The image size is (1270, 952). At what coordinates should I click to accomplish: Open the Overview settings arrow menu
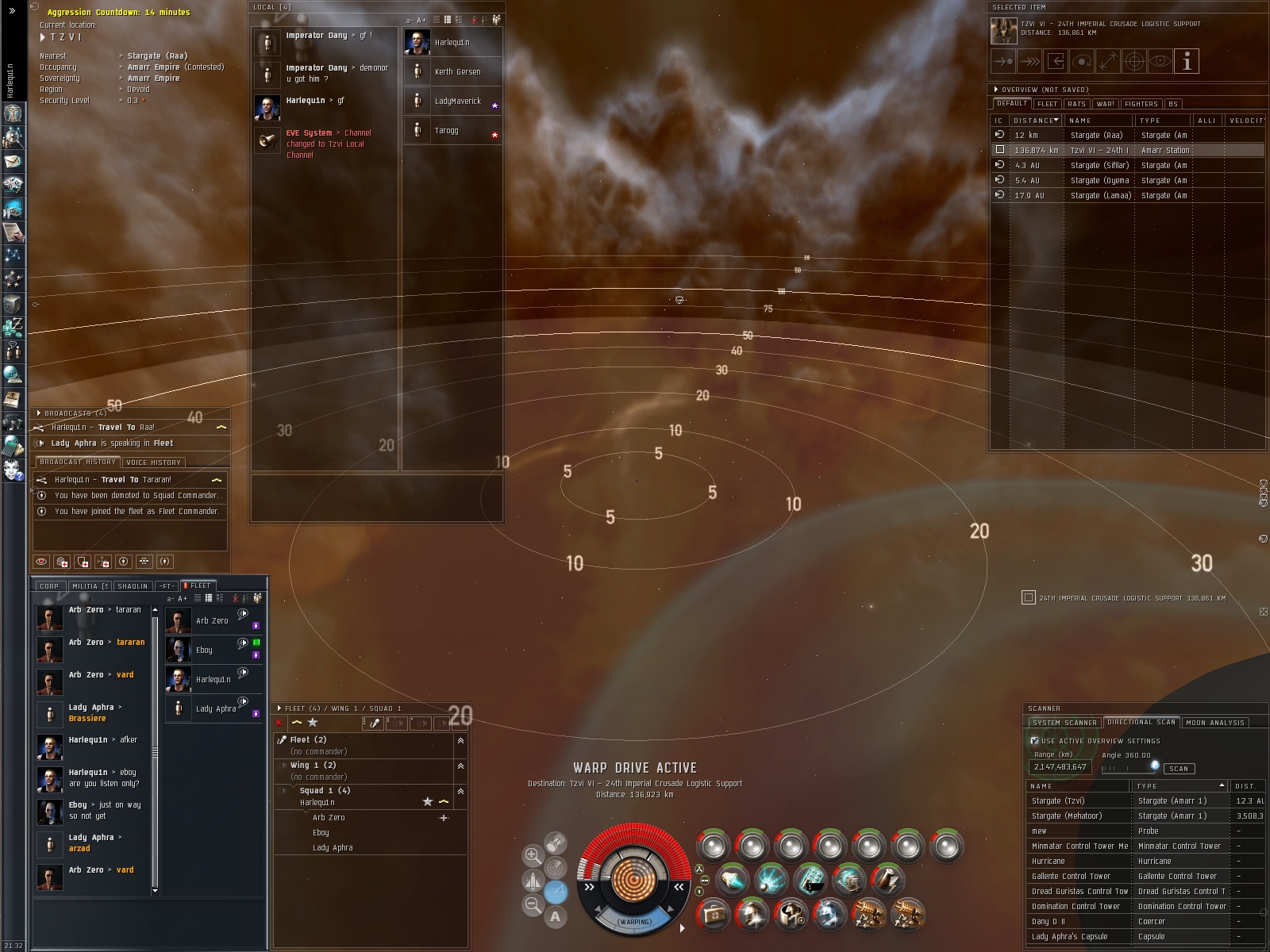(x=995, y=90)
